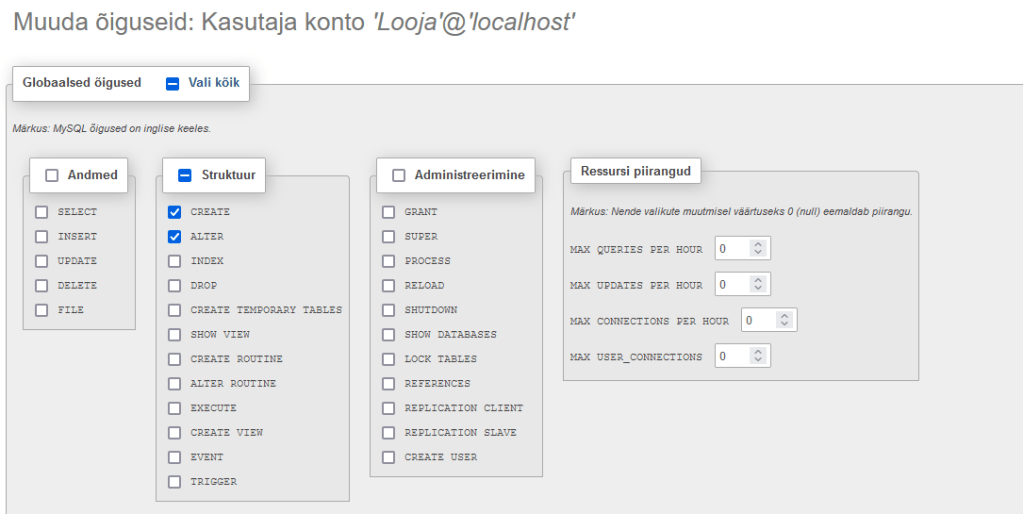
Task: Enable the SHOW DATABASES privilege
Action: pos(389,335)
